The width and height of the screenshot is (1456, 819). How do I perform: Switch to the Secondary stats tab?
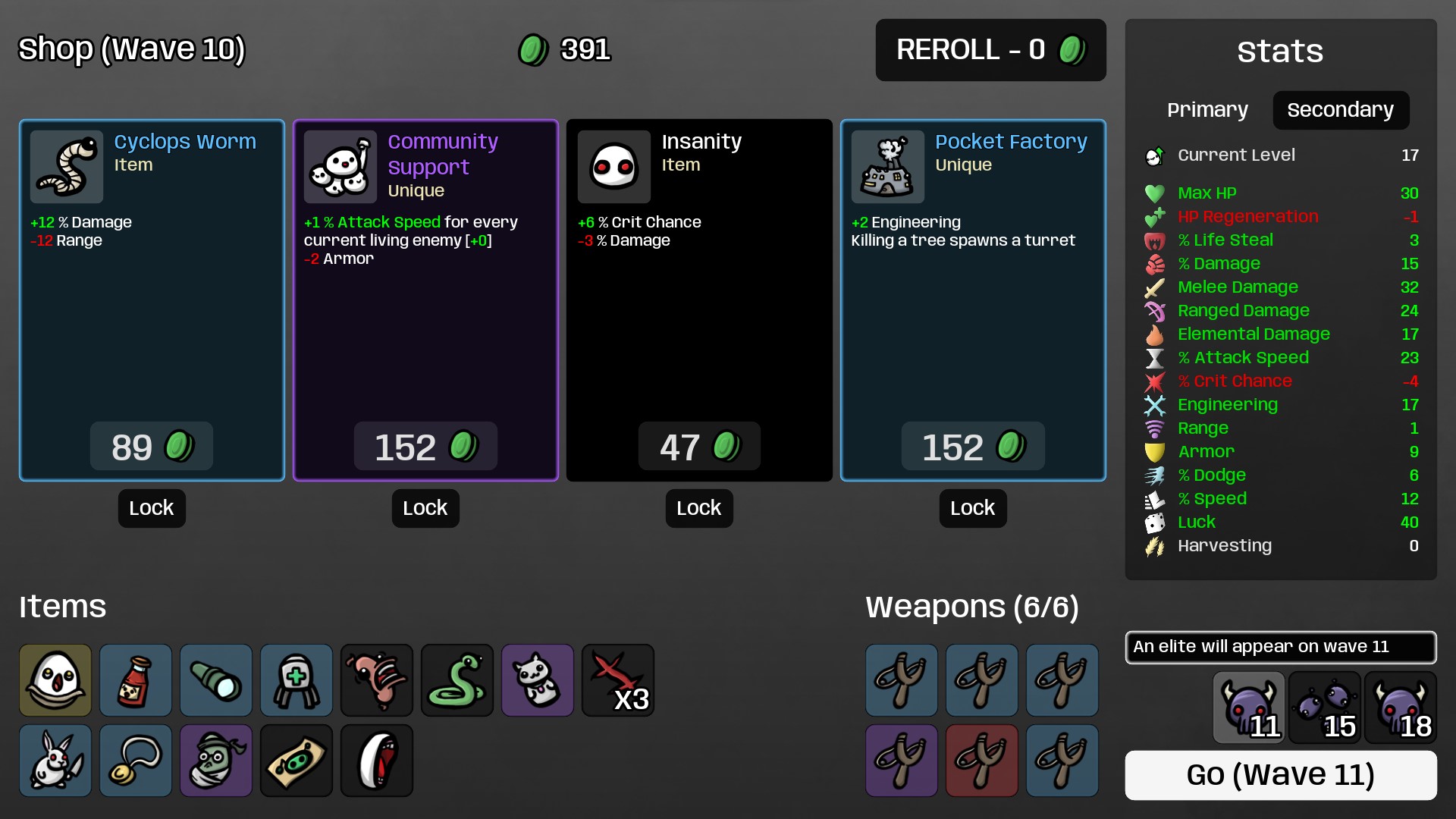tap(1341, 110)
